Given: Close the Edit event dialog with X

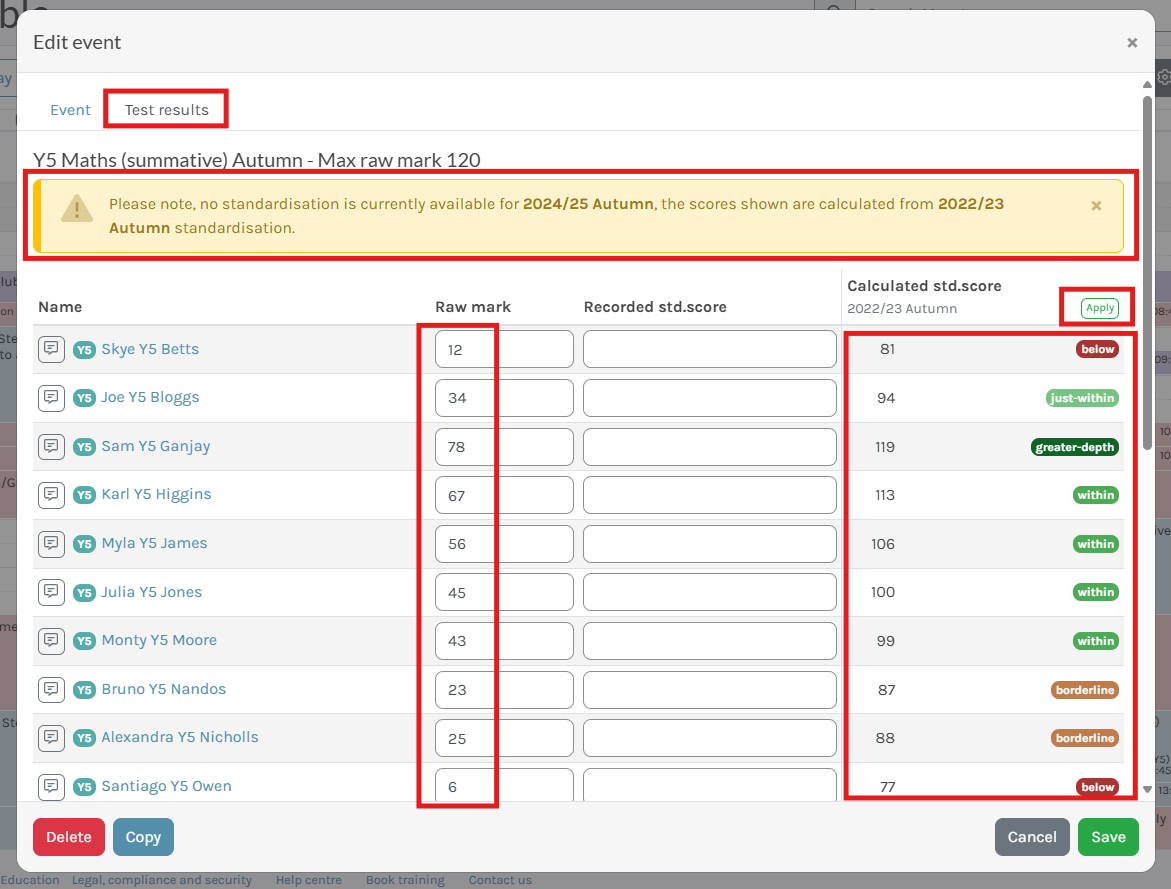Looking at the screenshot, I should tap(1132, 43).
